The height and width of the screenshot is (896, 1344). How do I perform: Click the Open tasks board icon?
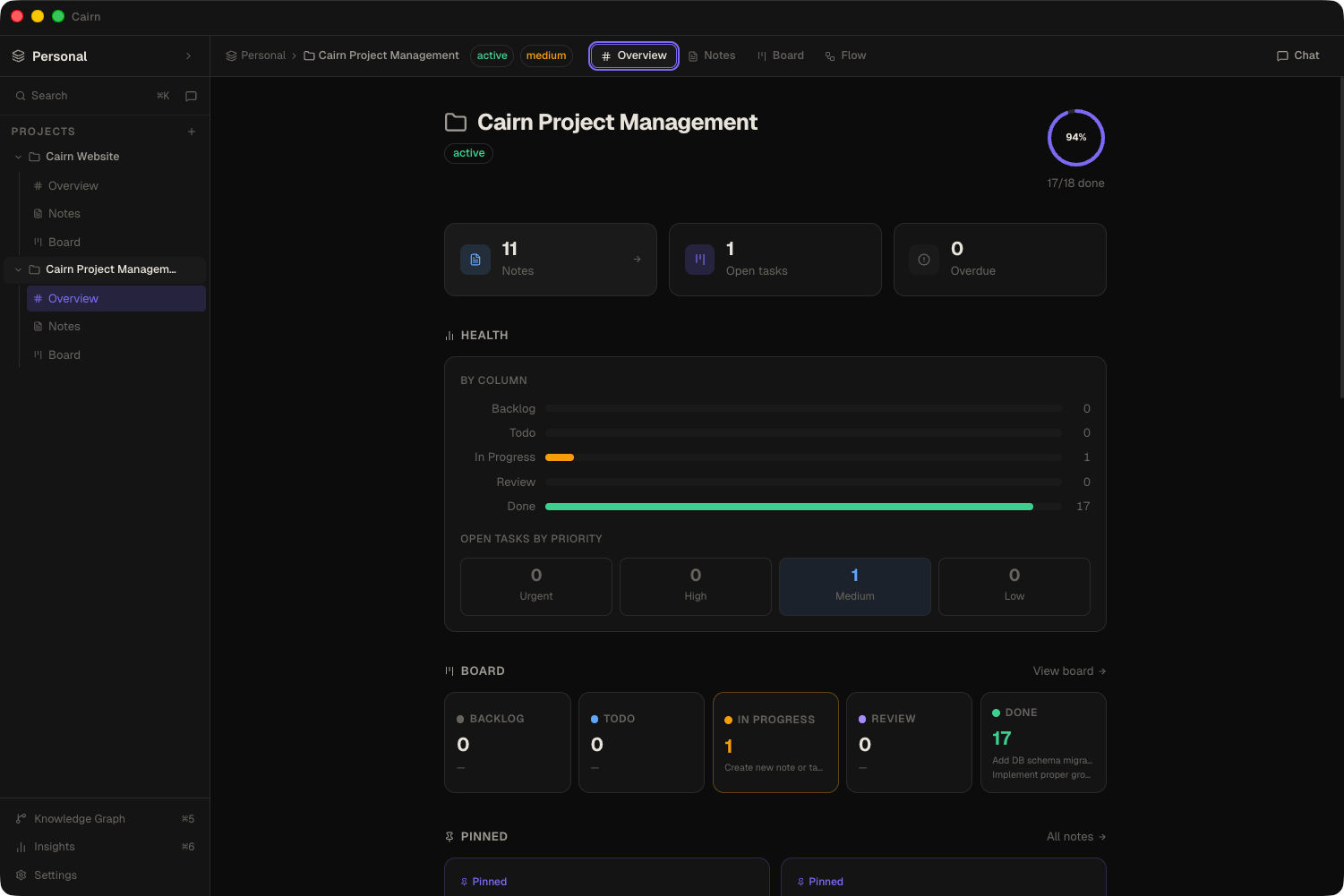coord(700,260)
